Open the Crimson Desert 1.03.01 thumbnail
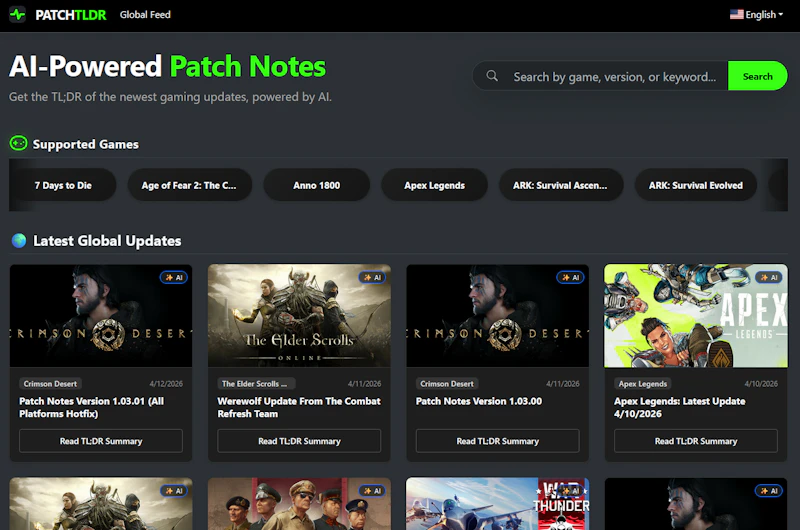Image resolution: width=800 pixels, height=530 pixels. [101, 316]
